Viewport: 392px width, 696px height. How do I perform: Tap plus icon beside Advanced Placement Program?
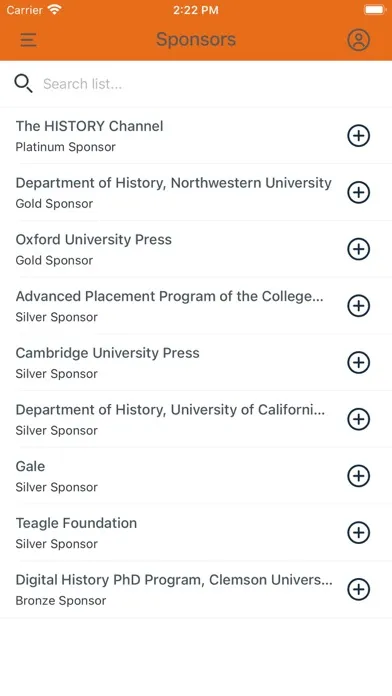[x=358, y=305]
